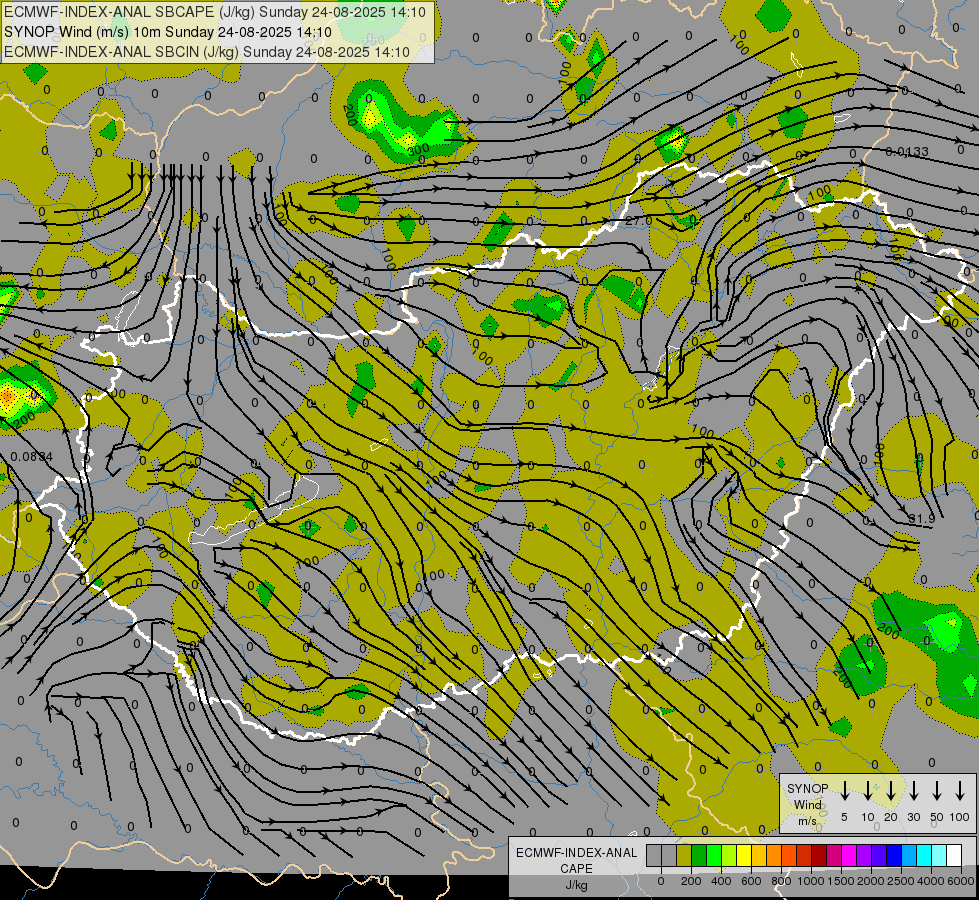The height and width of the screenshot is (900, 979).
Task: Click the 1500 tick label on CAPE scale
Action: [x=841, y=881]
